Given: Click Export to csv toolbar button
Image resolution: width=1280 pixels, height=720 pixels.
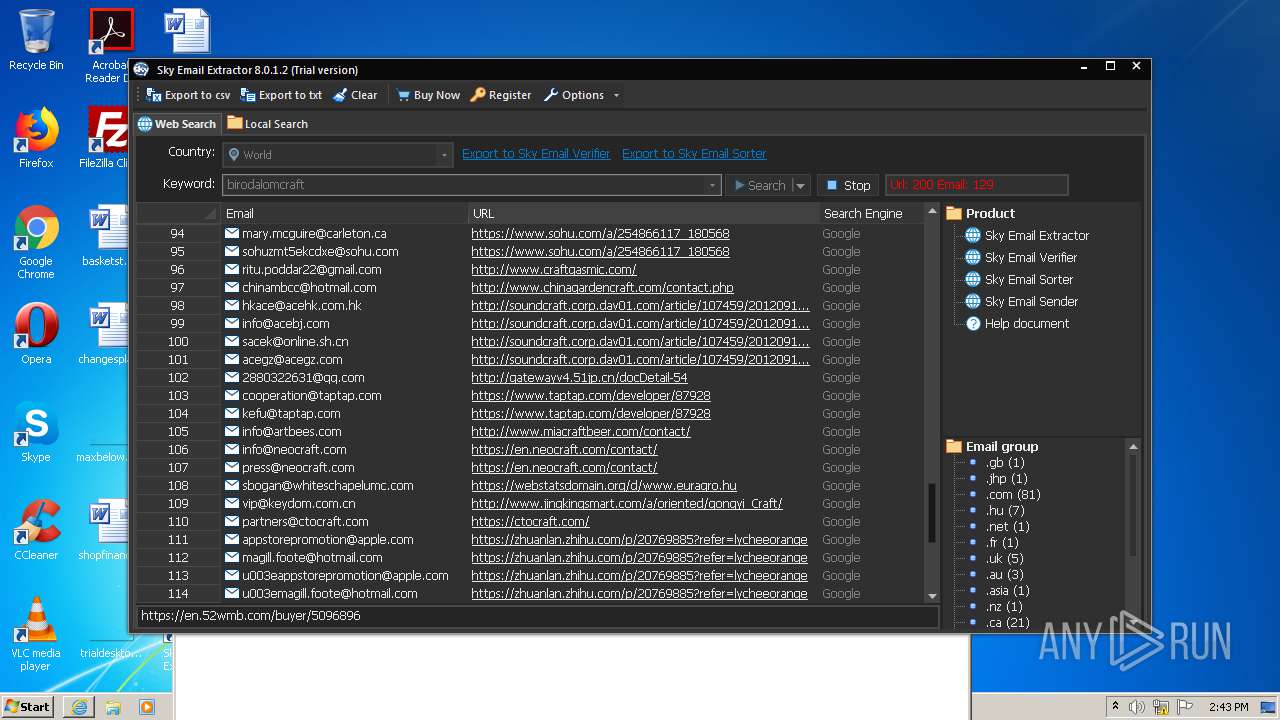Looking at the screenshot, I should click(x=188, y=95).
